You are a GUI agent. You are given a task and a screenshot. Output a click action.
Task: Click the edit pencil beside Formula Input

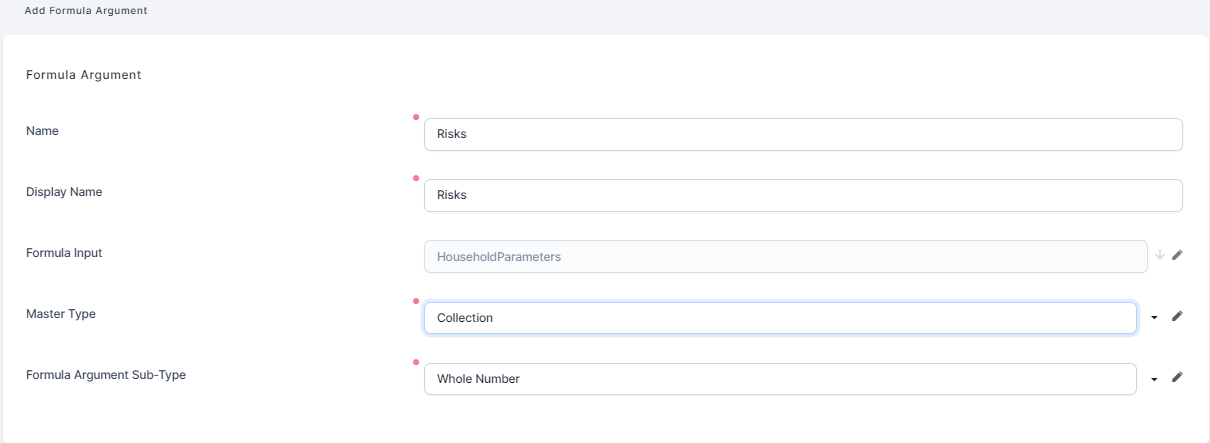tap(1177, 256)
